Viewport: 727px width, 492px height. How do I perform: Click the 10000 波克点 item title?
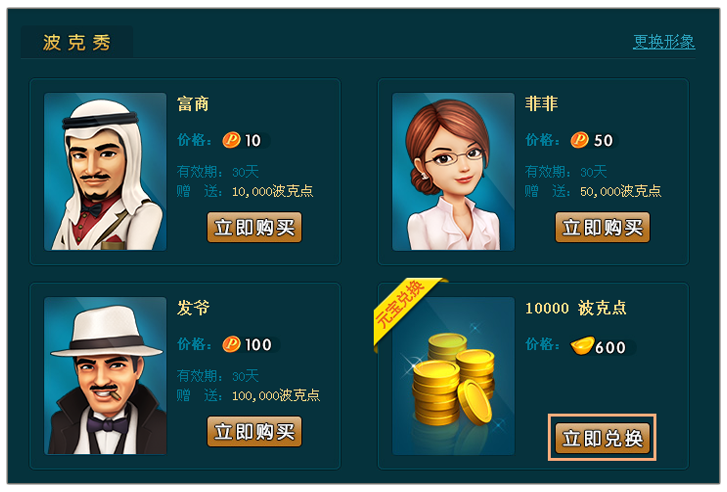575,308
